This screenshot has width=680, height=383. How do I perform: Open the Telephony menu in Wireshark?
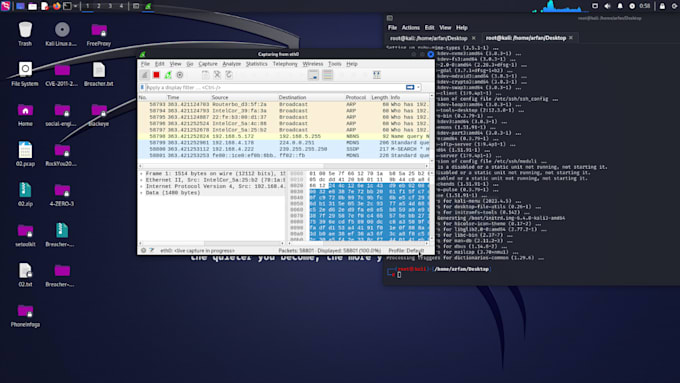click(x=285, y=64)
